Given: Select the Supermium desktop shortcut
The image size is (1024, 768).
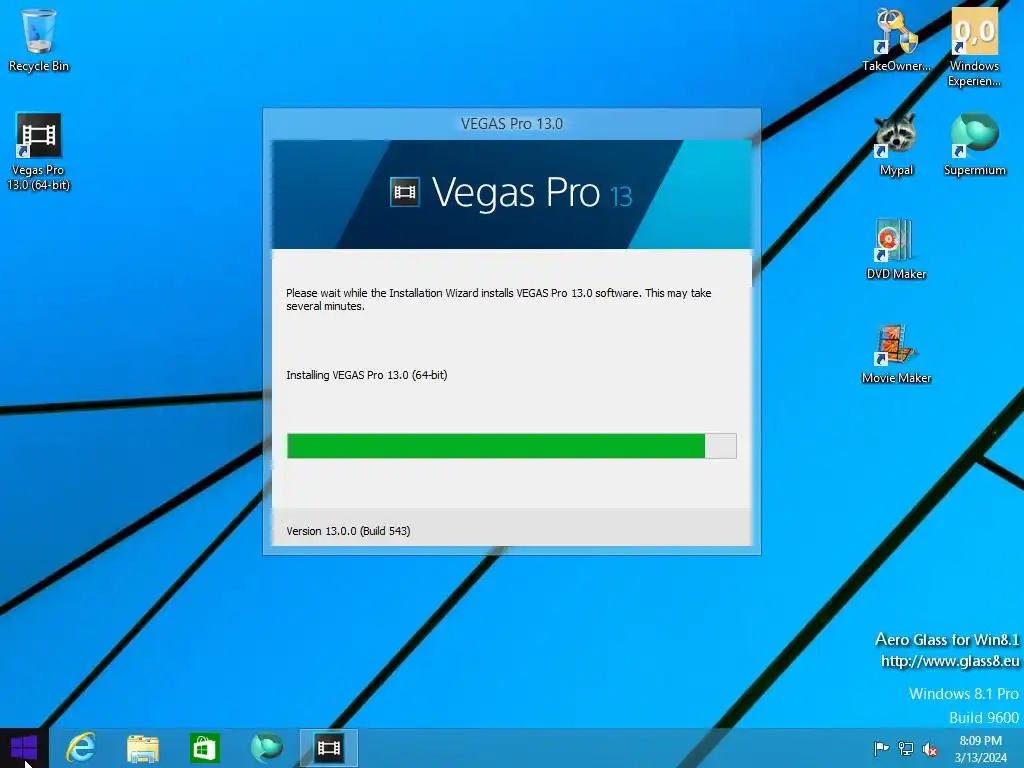Looking at the screenshot, I should point(974,144).
